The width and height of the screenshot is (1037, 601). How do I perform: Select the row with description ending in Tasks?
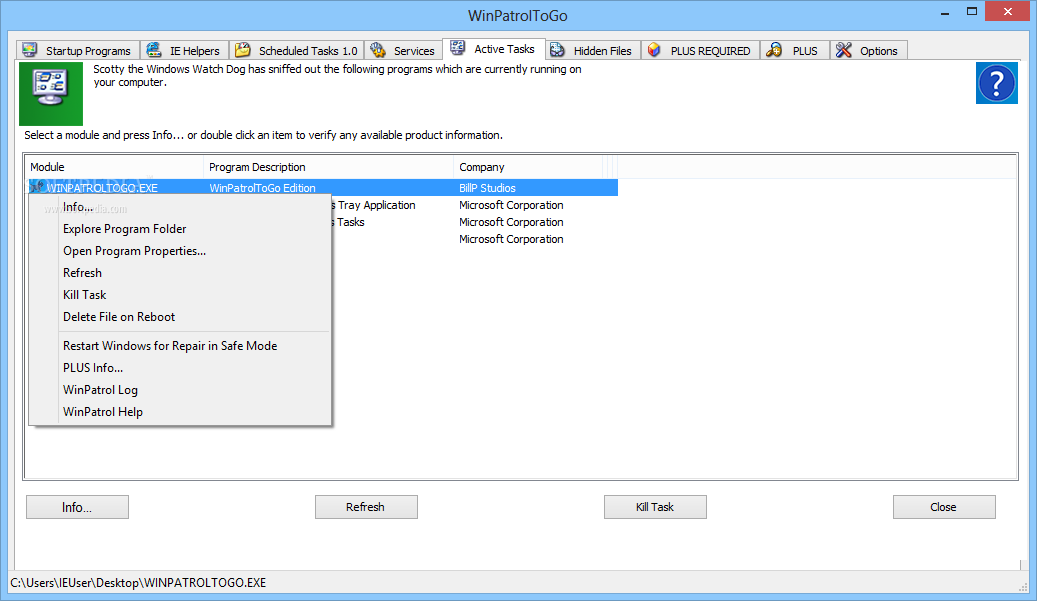tap(474, 222)
